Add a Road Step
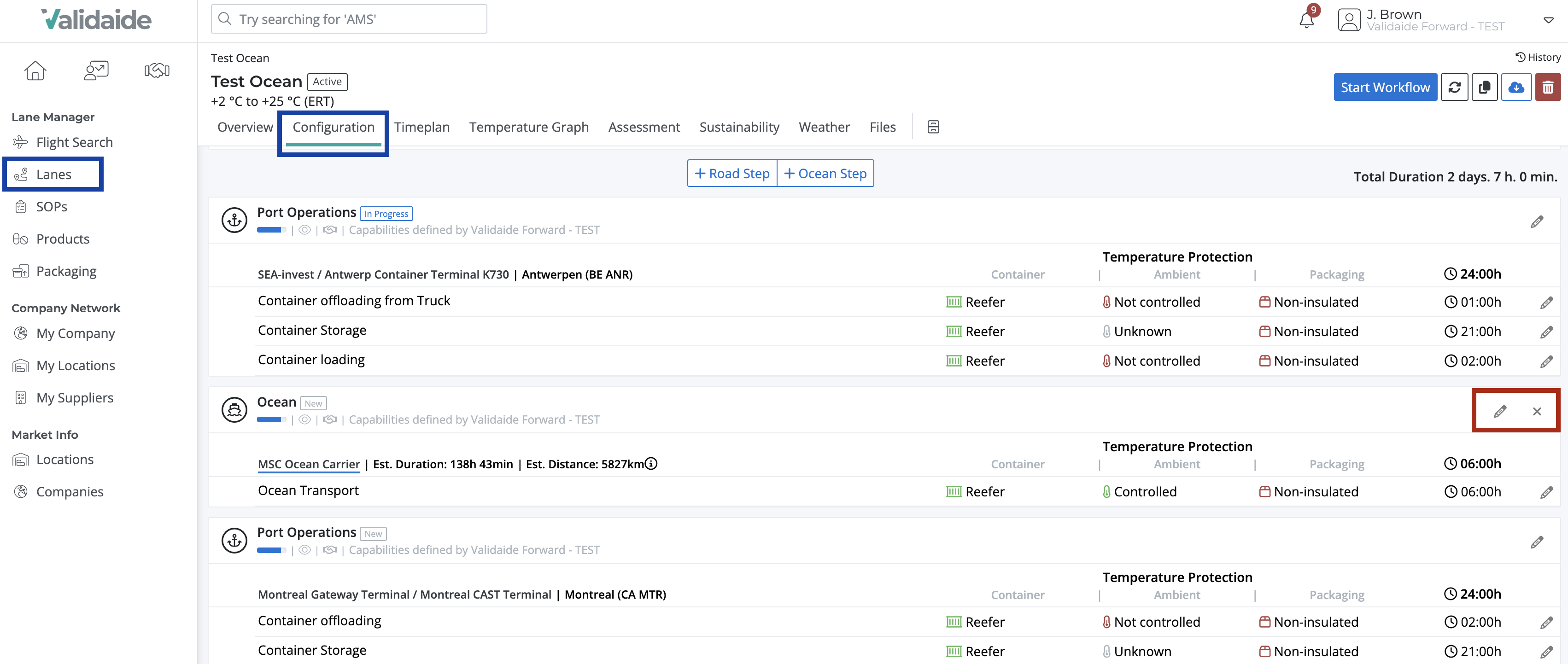This screenshot has width=1568, height=664. [x=732, y=174]
